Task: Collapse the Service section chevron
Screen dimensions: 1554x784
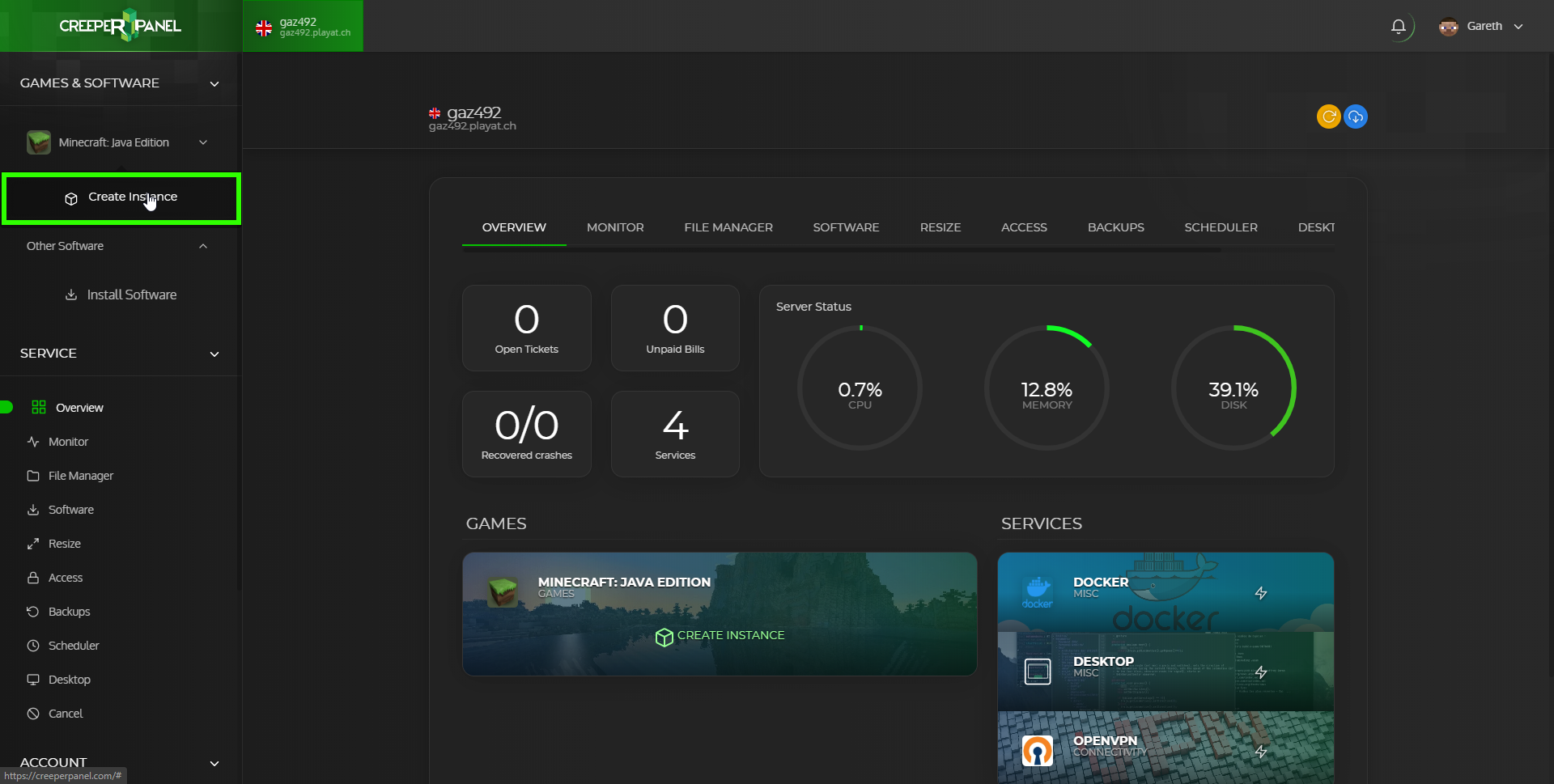Action: pos(214,354)
